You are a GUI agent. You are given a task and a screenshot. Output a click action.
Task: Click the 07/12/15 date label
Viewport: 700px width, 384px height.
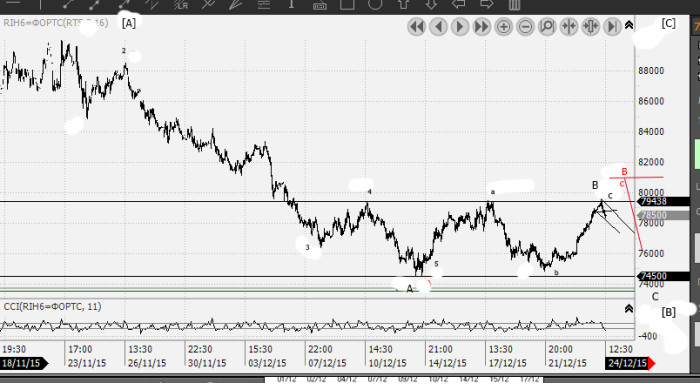327,363
